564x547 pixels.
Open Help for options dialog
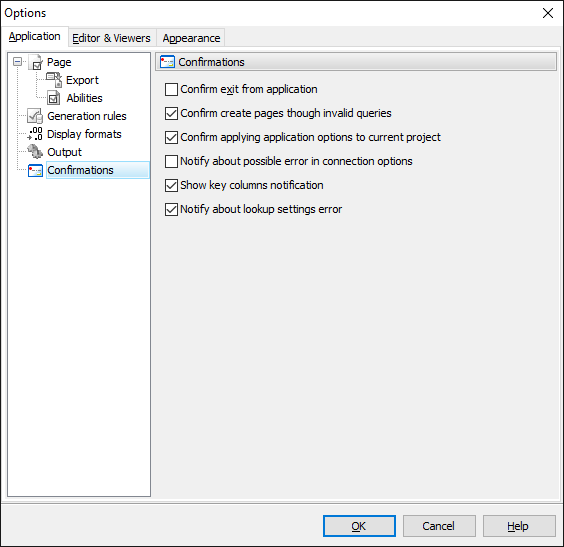pos(519,526)
